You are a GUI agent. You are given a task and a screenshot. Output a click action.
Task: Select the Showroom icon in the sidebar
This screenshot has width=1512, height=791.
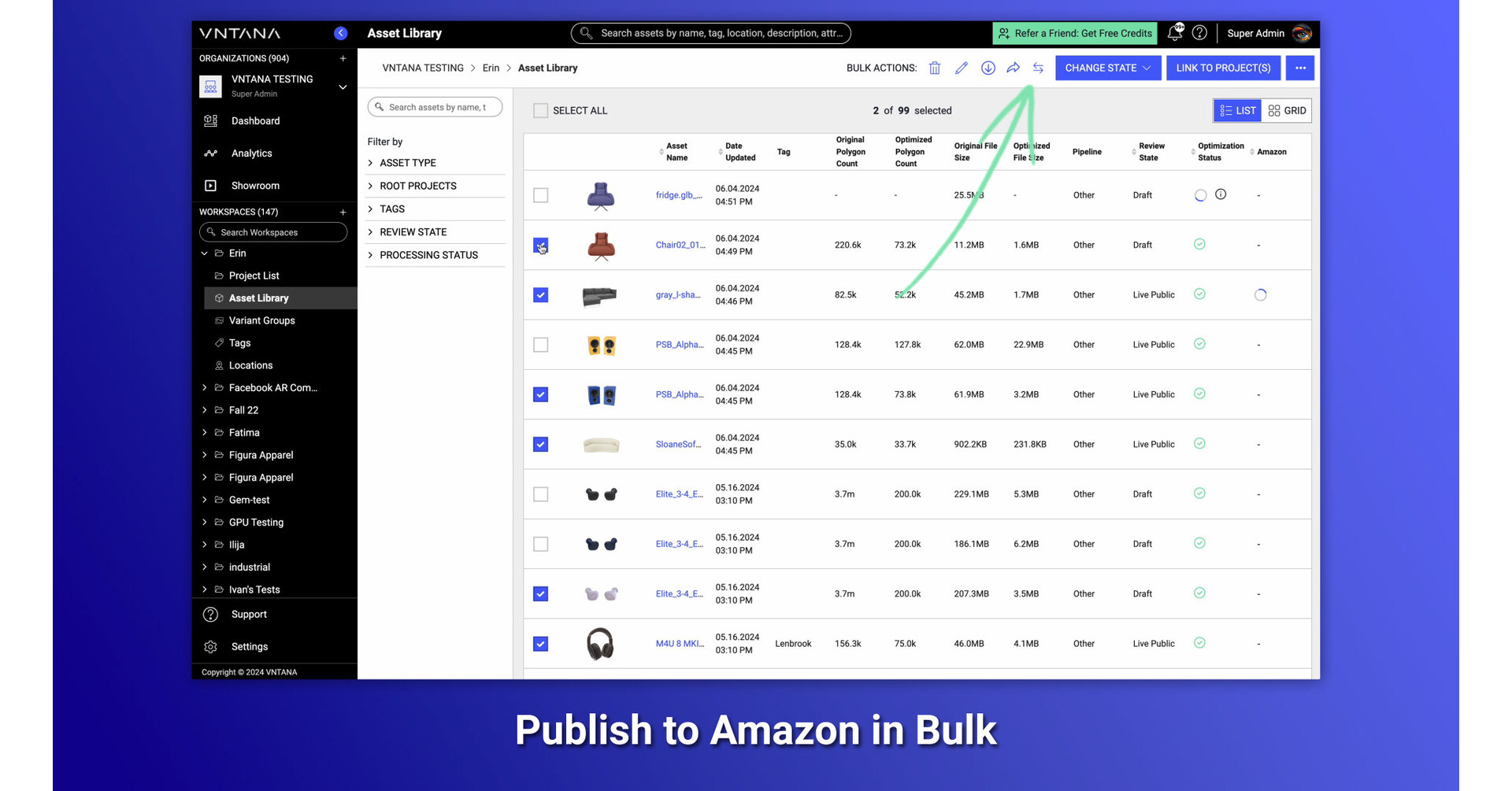click(x=209, y=185)
